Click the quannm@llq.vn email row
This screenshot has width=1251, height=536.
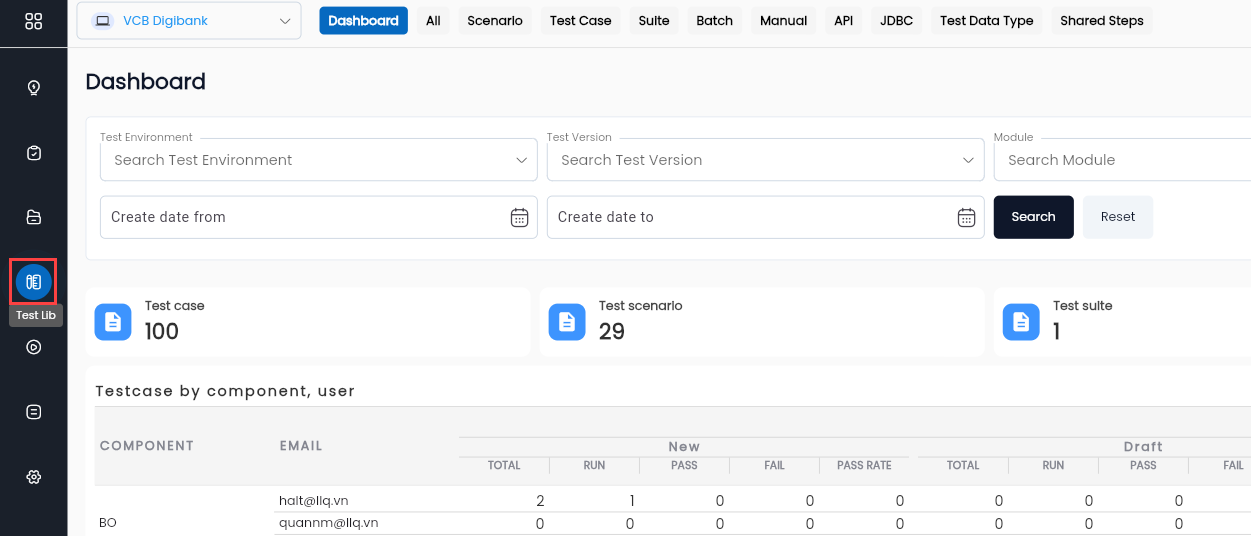(x=328, y=523)
